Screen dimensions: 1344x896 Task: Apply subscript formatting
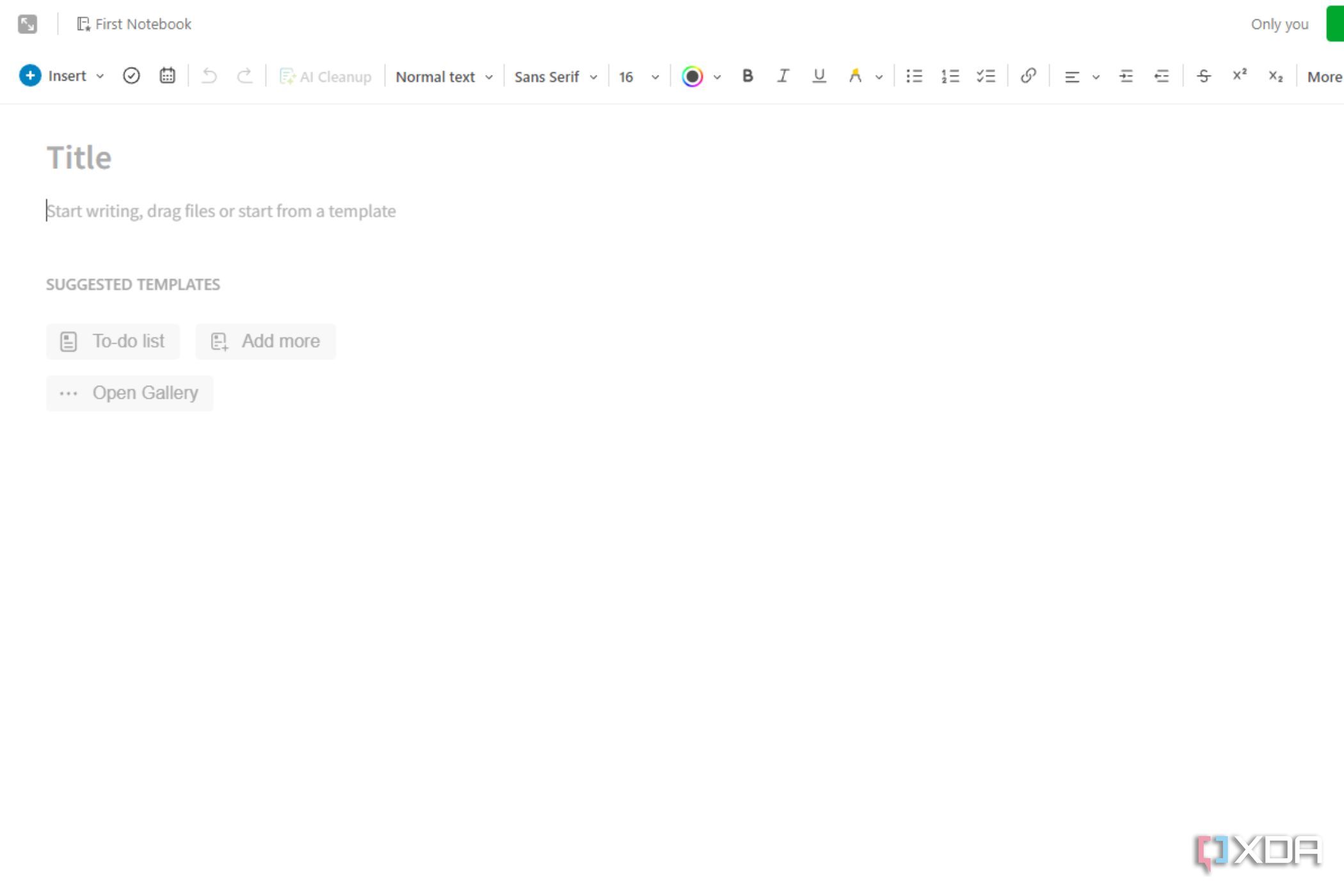click(1276, 76)
